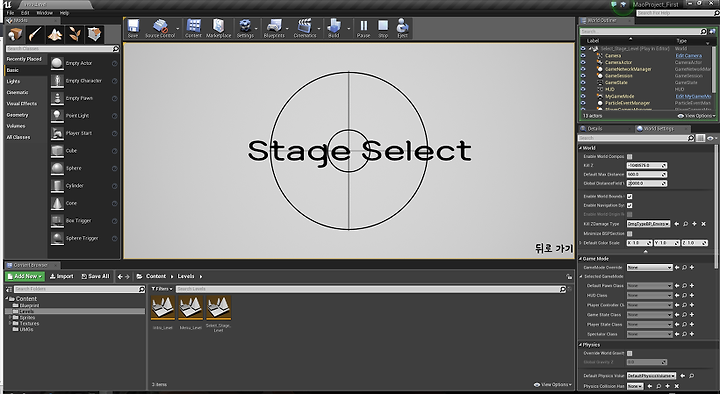Viewport: 720px width, 394px height.
Task: Select the Foliage mode icon
Action: tap(75, 34)
